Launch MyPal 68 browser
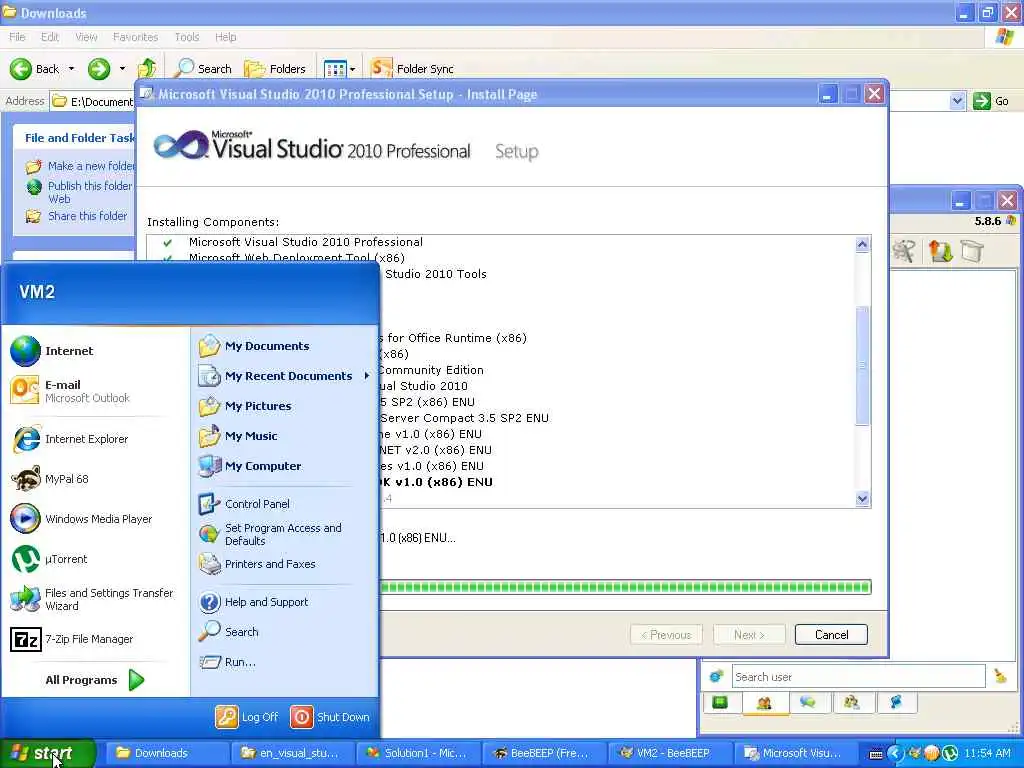This screenshot has width=1024, height=768. click(50, 479)
